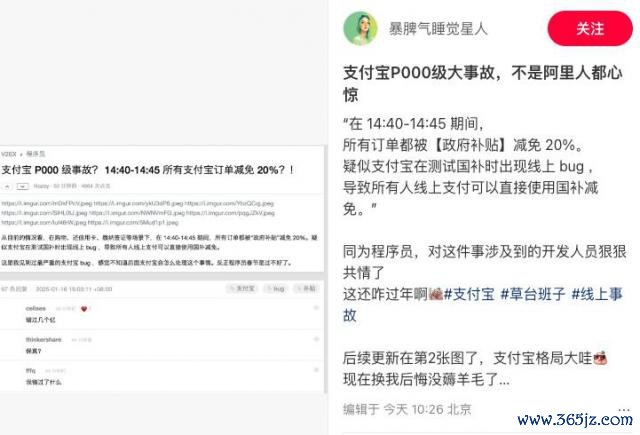Open the first imgur image link

[x=47, y=203]
